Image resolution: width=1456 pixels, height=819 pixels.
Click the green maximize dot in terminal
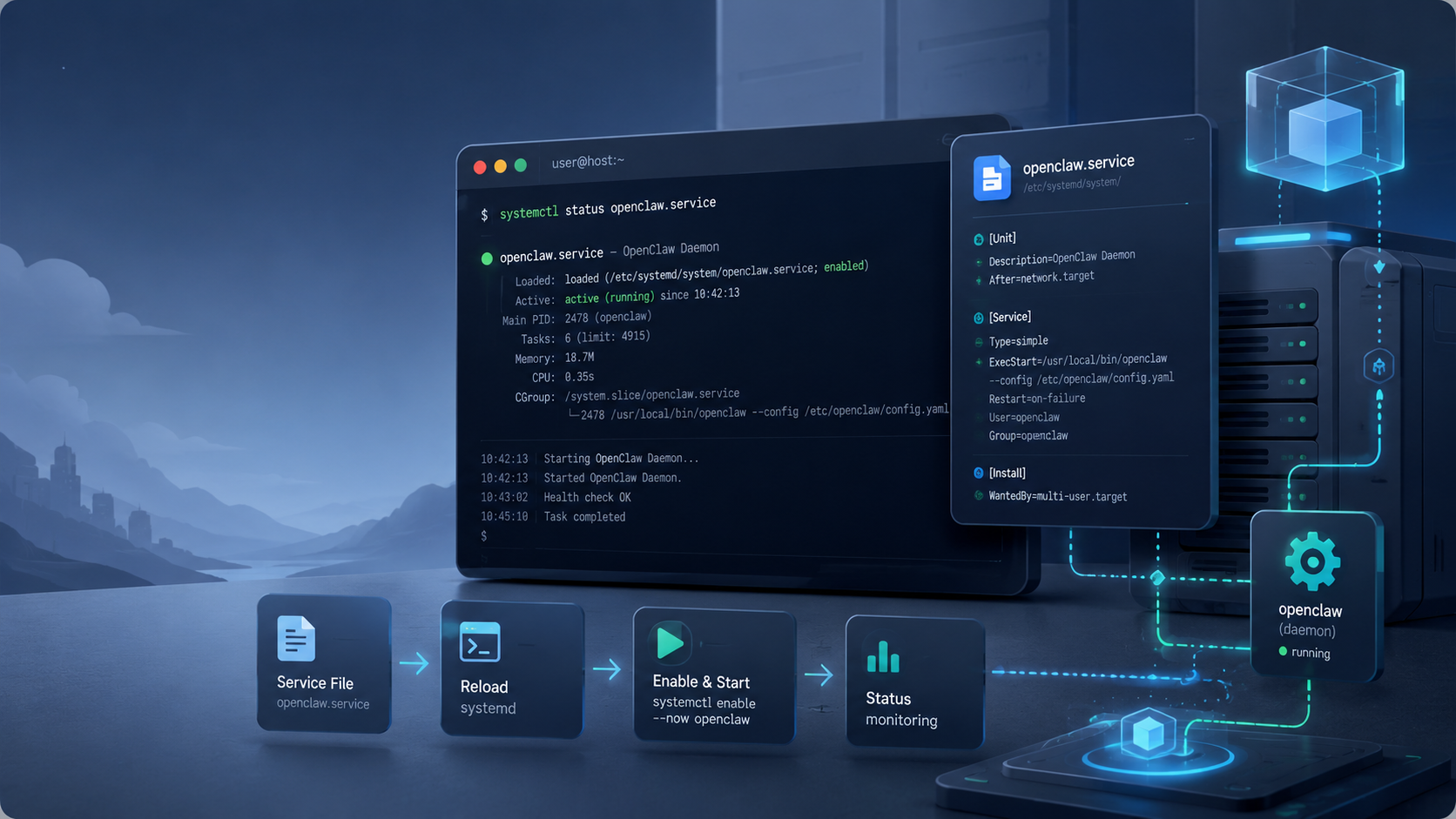tap(521, 165)
